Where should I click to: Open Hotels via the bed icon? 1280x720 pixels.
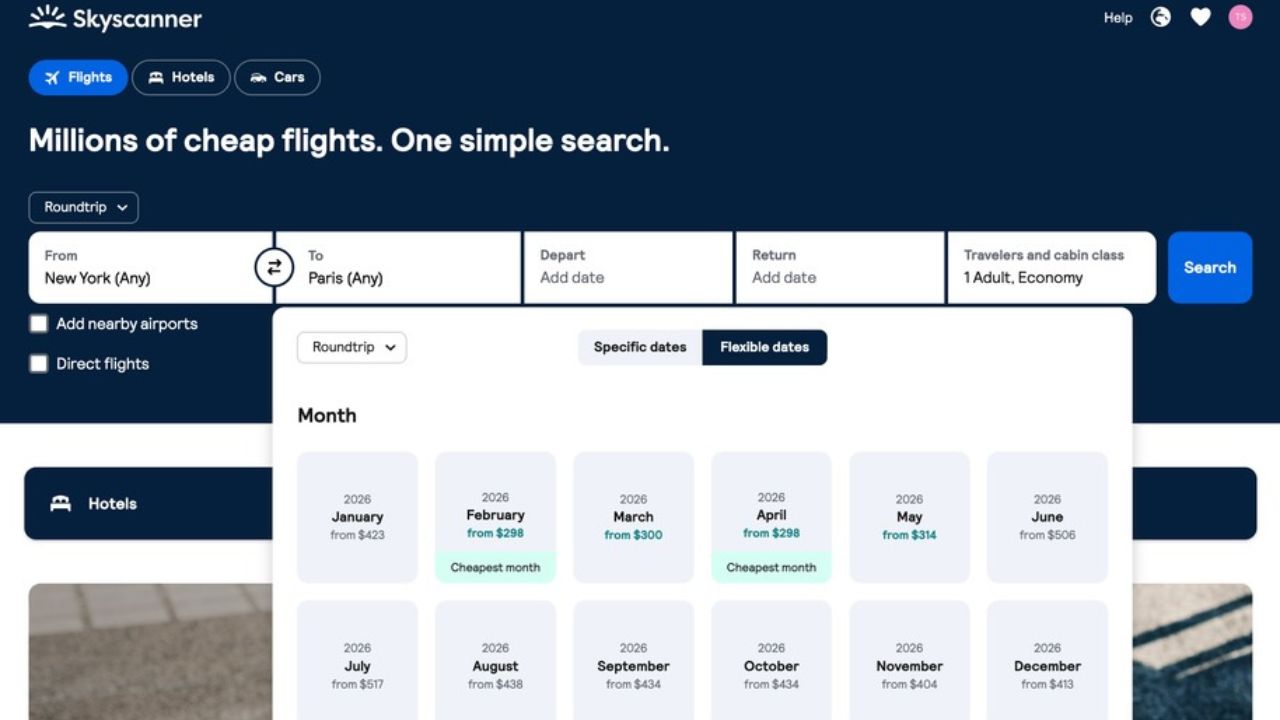tap(155, 77)
